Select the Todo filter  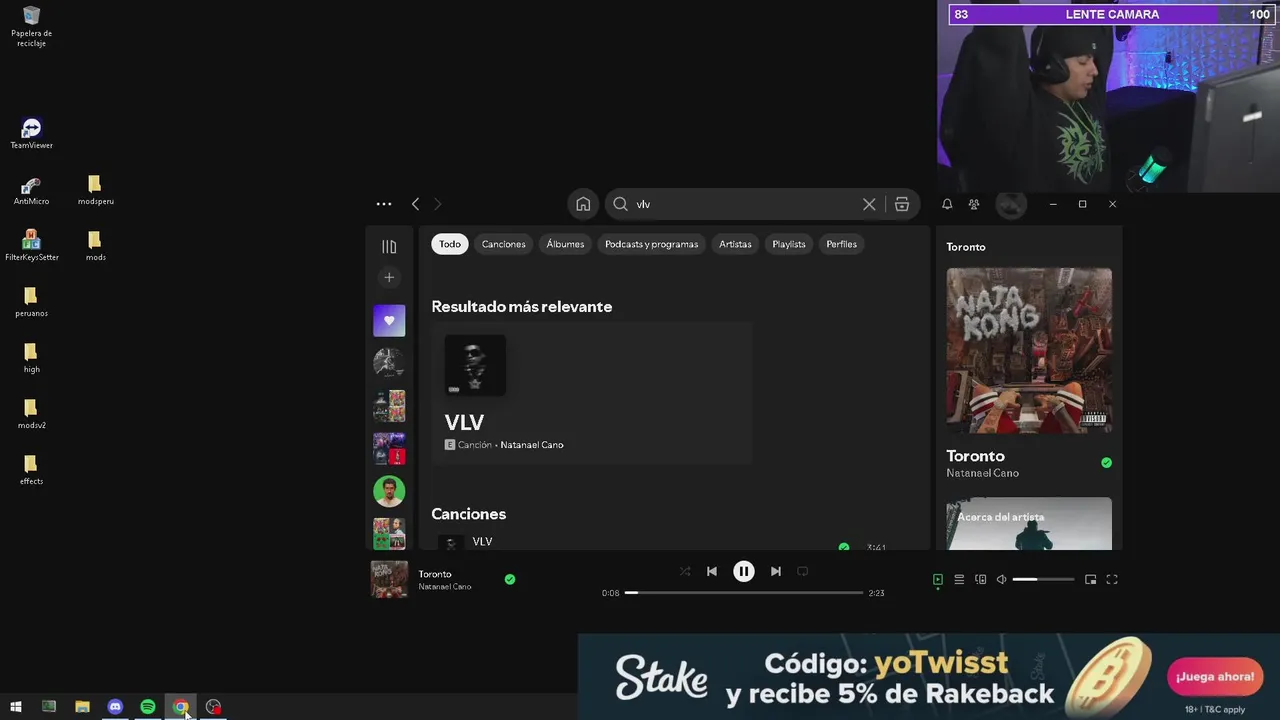tap(450, 244)
